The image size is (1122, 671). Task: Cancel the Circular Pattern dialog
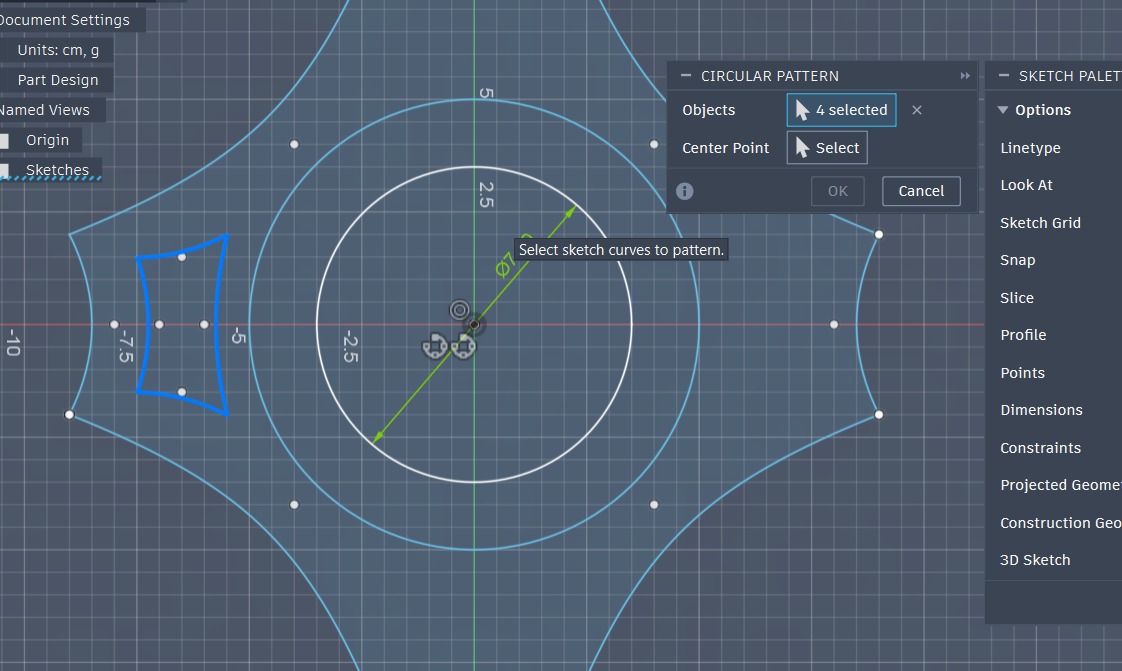921,191
